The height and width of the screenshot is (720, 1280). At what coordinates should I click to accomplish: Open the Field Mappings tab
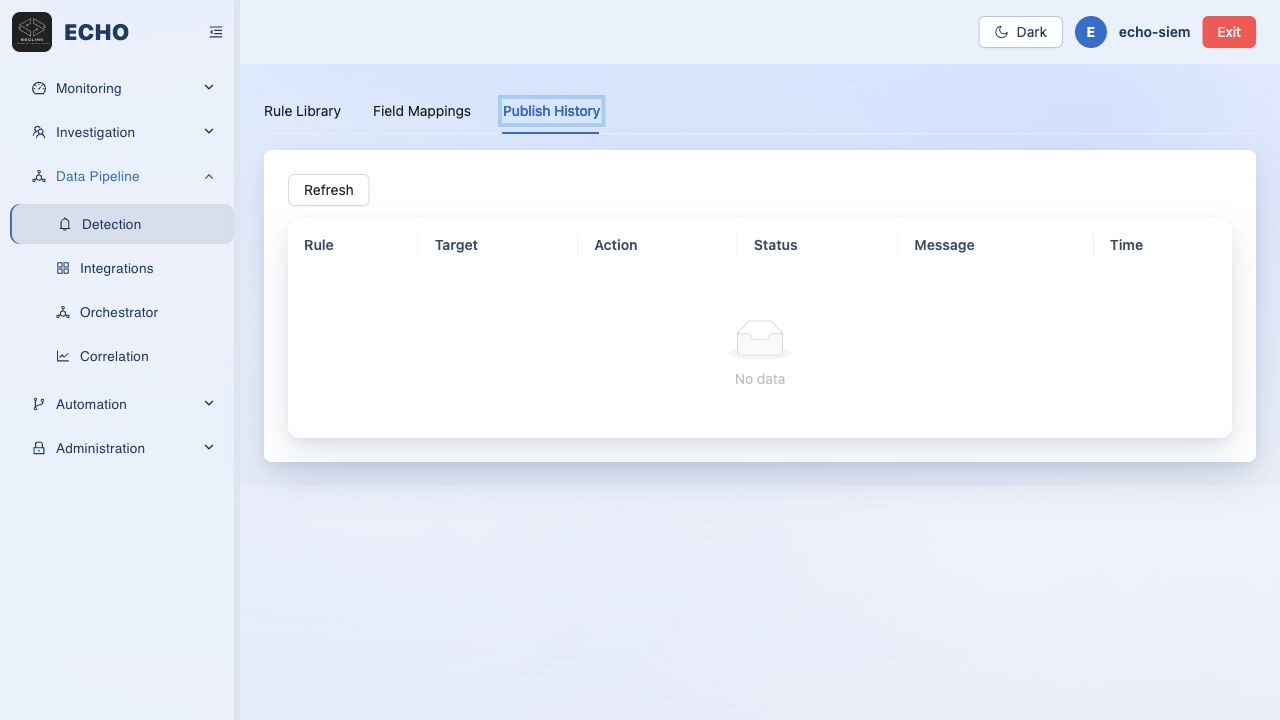point(422,111)
